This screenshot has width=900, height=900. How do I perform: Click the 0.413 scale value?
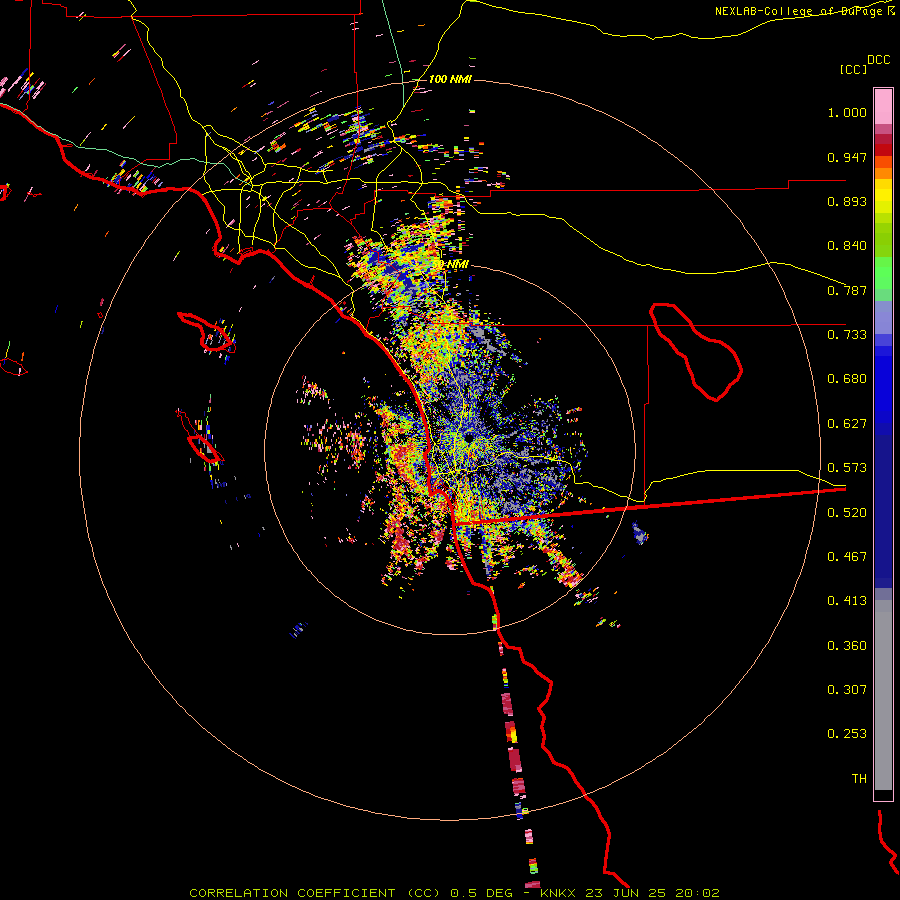(847, 601)
